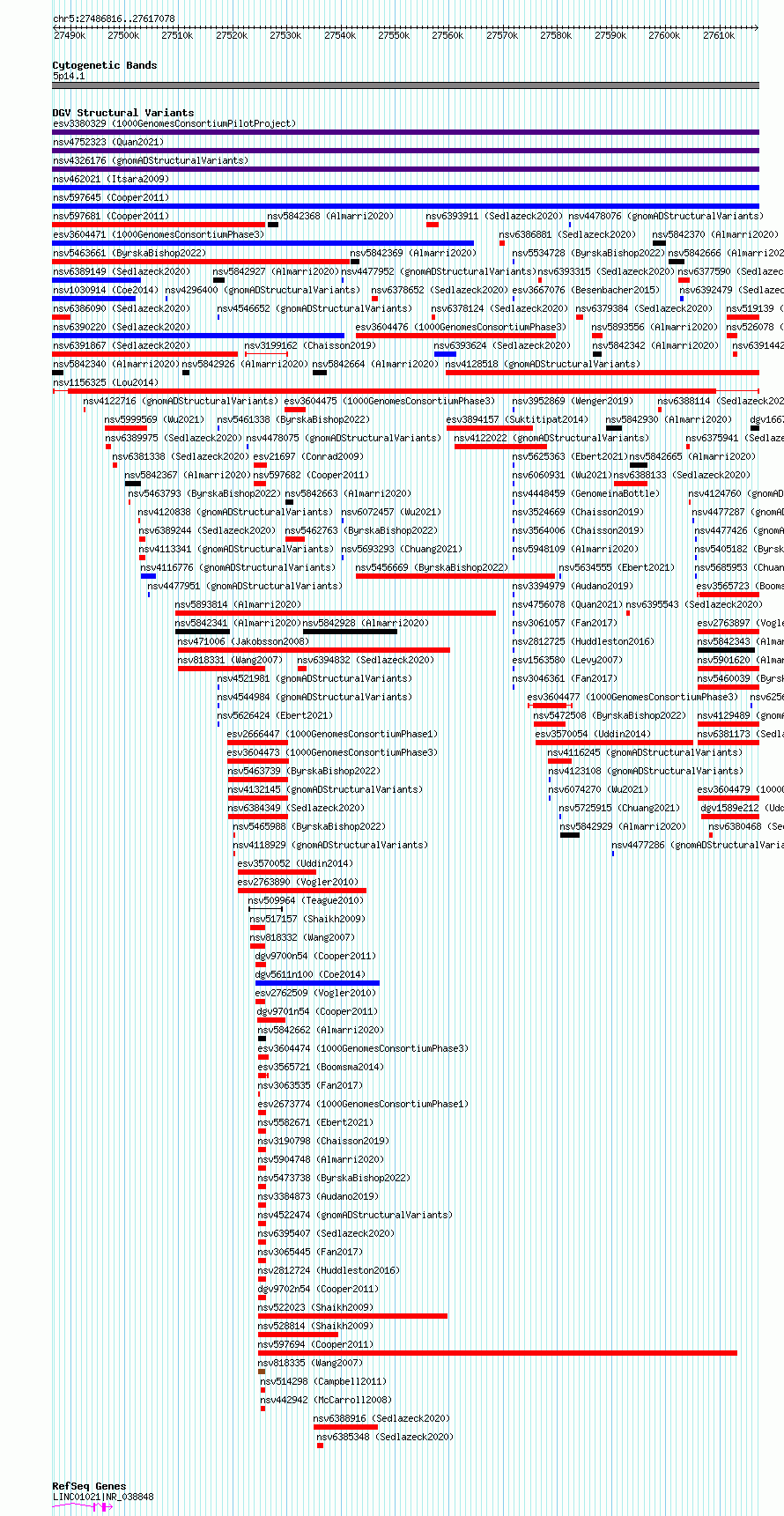This screenshot has height=1516, width=784.
Task: Click the 27550k ruler tick label
Action: pyautogui.click(x=394, y=35)
